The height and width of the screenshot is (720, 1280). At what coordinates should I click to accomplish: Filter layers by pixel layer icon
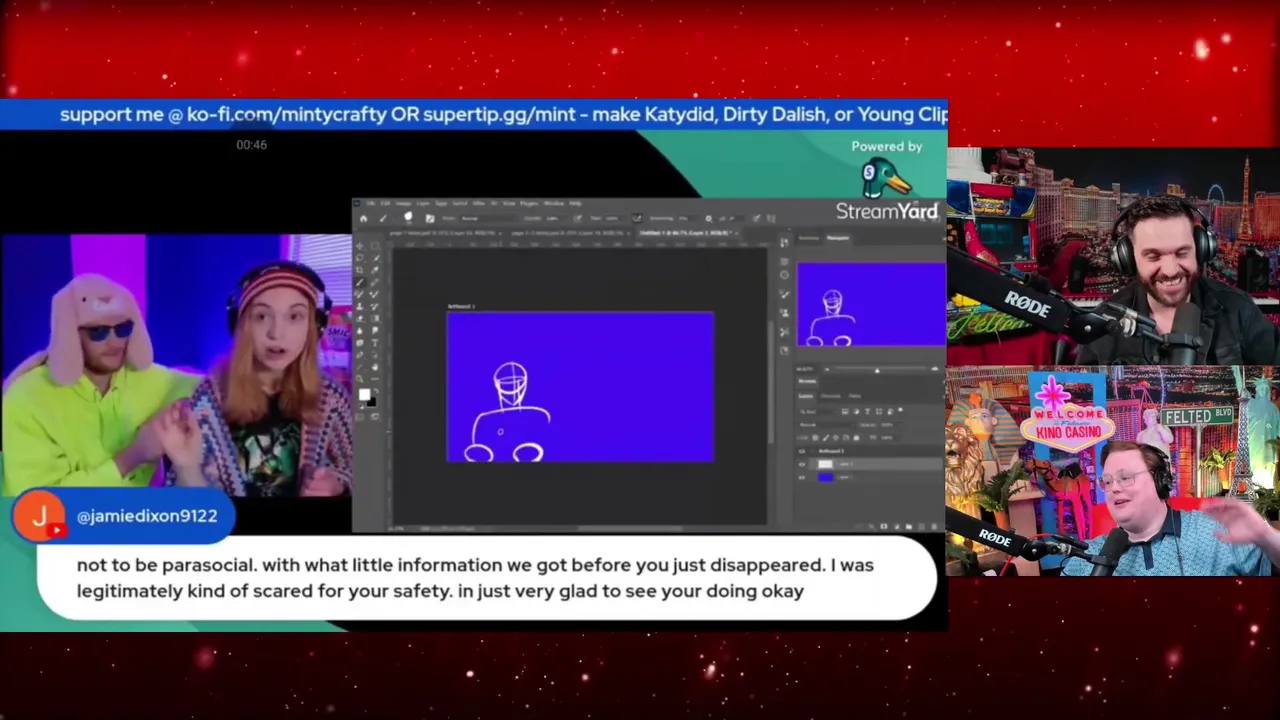click(x=845, y=411)
